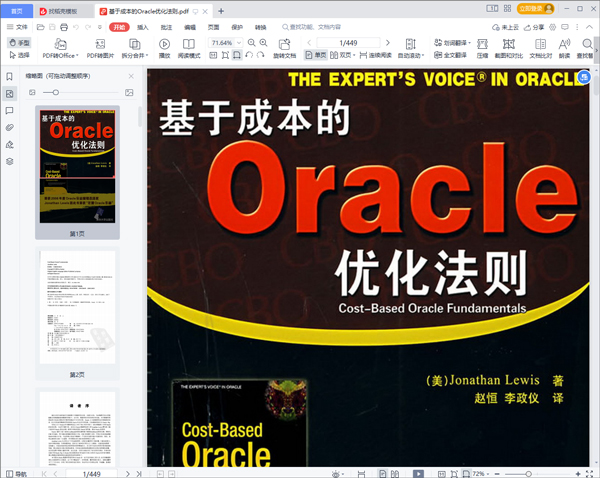Toggle fit-width icon in the ribbon
600x478 pixels.
(237, 55)
